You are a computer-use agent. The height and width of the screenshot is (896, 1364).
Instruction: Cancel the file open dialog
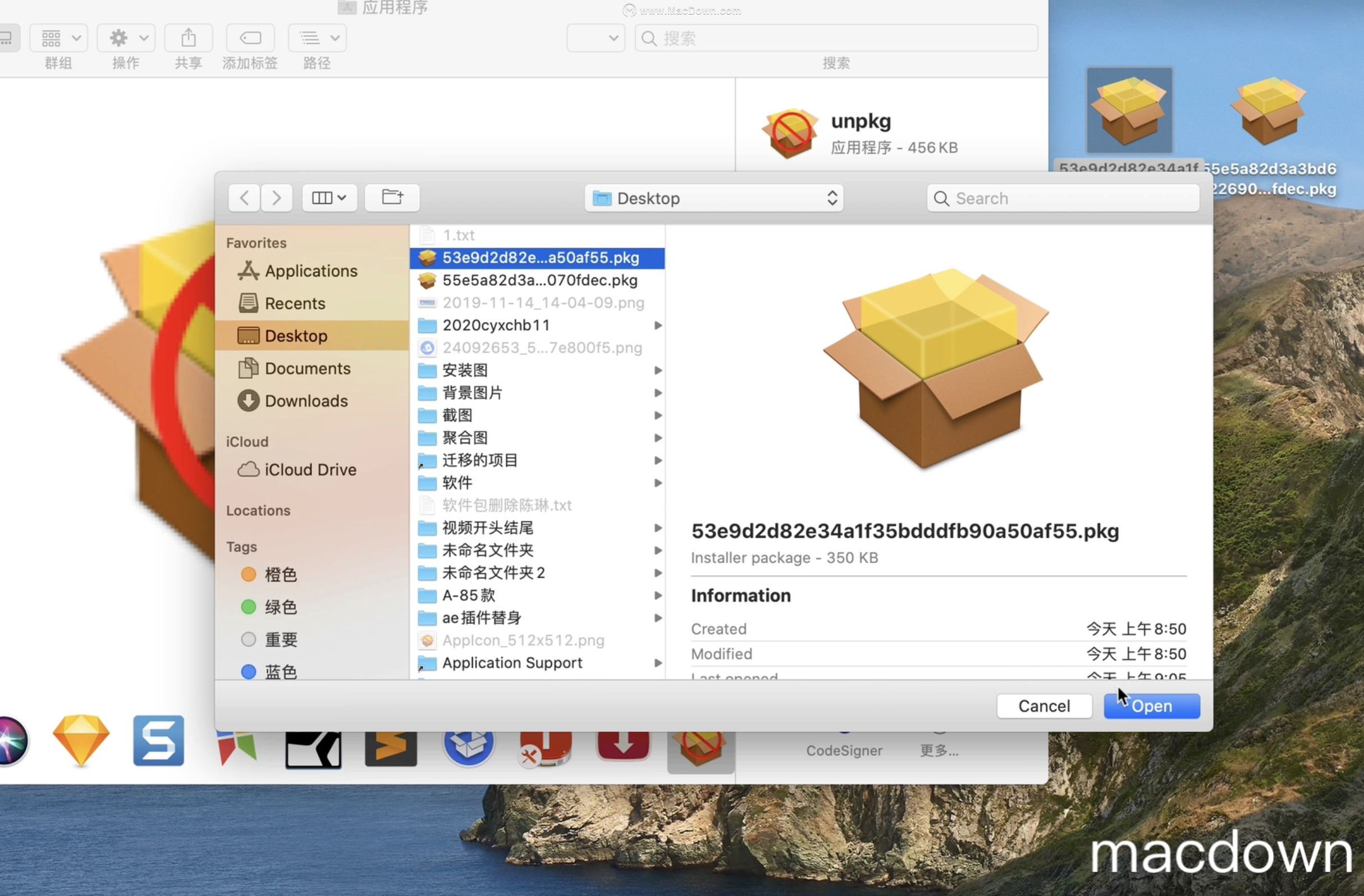[1043, 706]
